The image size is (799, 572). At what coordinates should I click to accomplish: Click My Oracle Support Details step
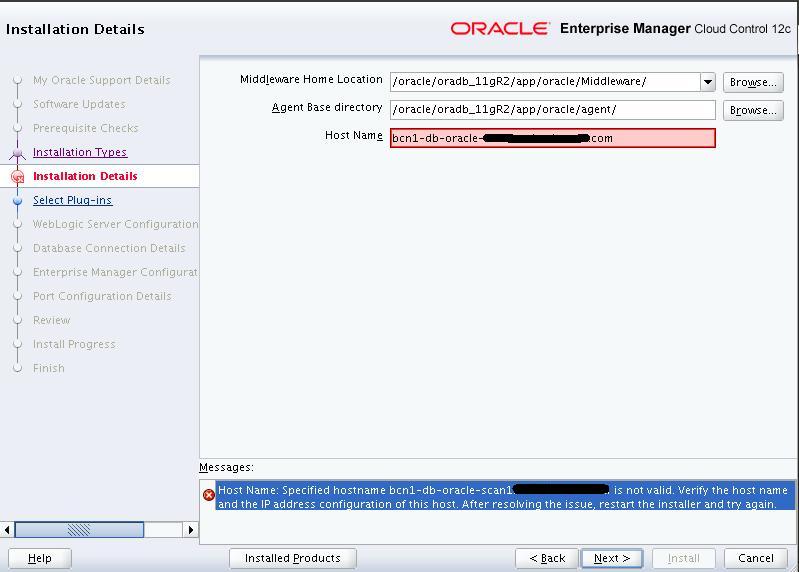101,80
